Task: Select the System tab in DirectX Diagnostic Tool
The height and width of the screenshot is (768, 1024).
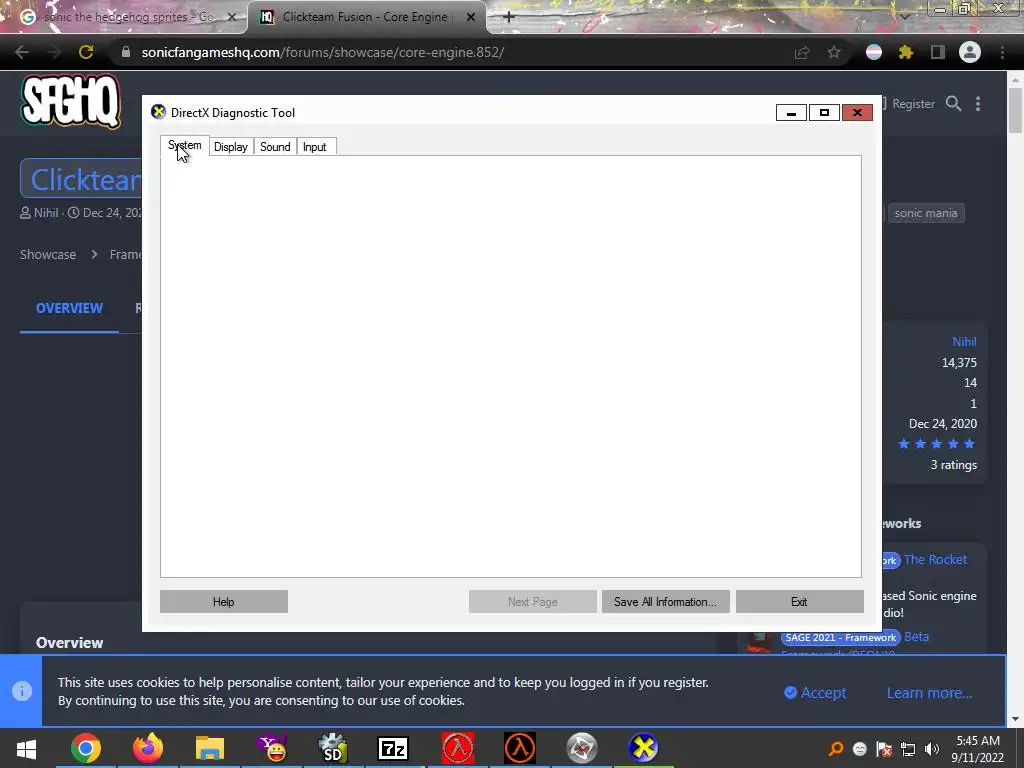Action: coord(185,146)
